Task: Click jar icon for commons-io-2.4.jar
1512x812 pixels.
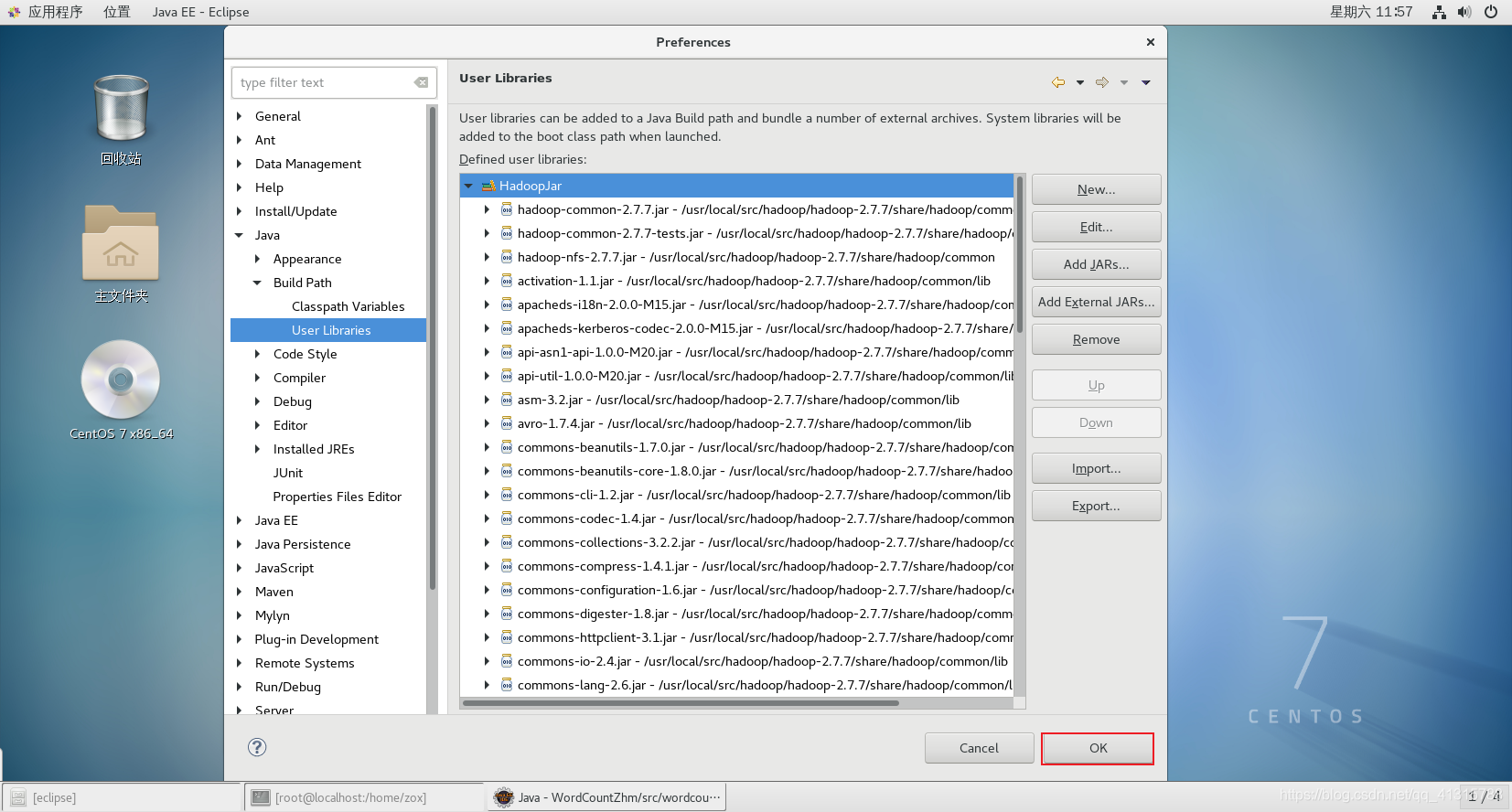Action: pyautogui.click(x=507, y=661)
